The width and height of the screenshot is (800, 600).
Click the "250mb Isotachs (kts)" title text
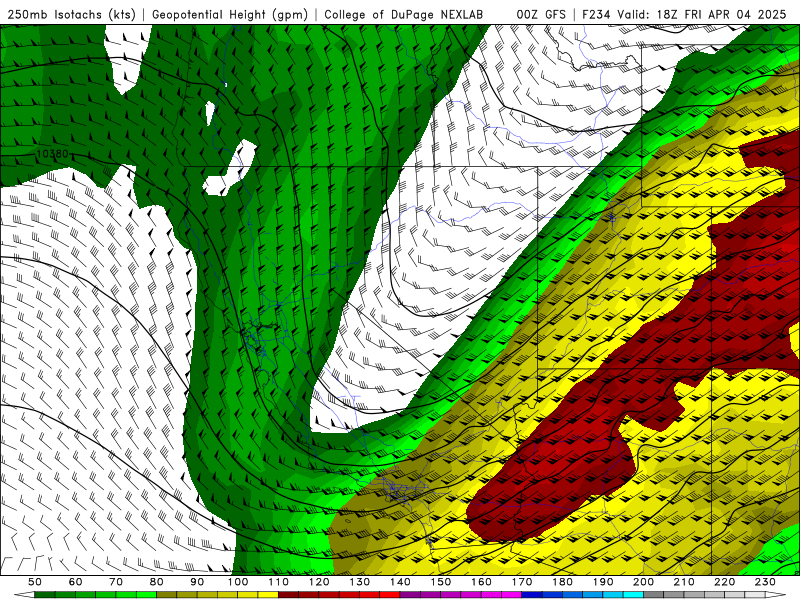[71, 14]
